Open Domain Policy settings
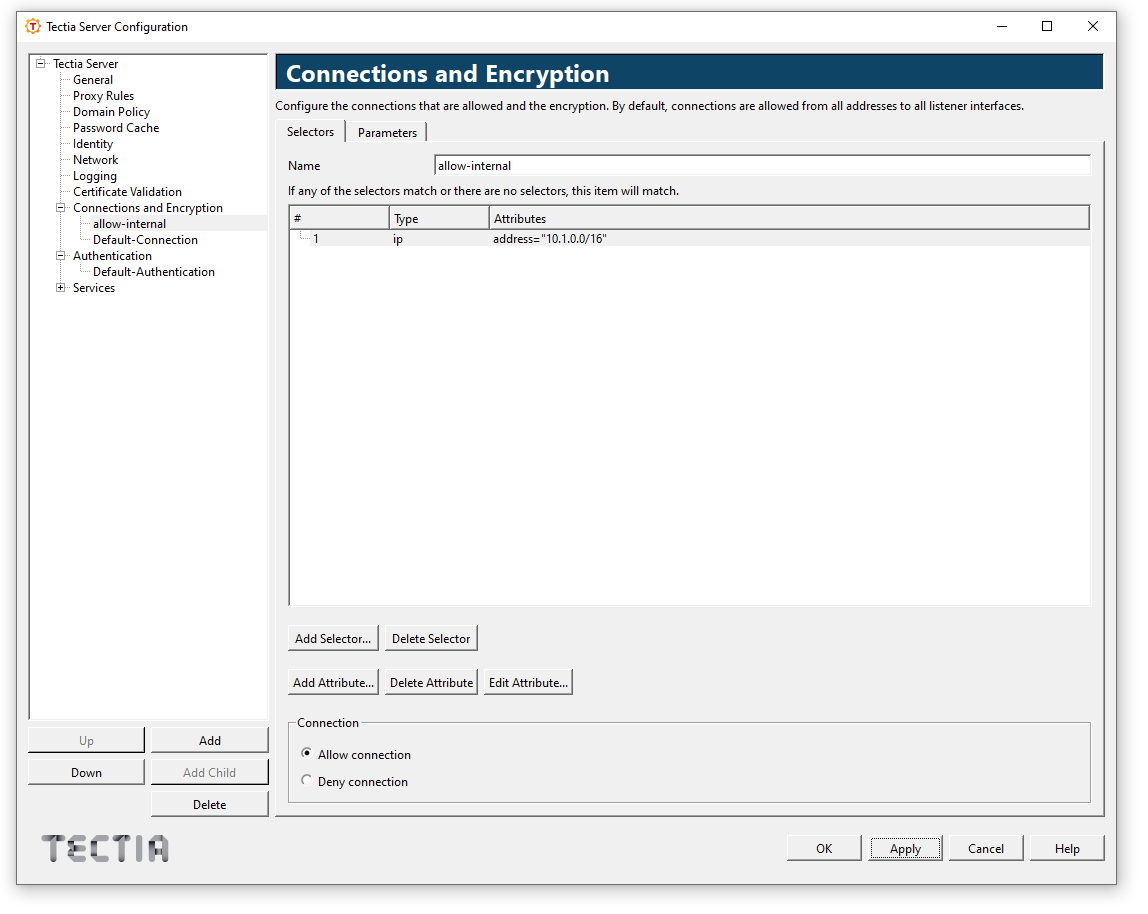 tap(111, 112)
